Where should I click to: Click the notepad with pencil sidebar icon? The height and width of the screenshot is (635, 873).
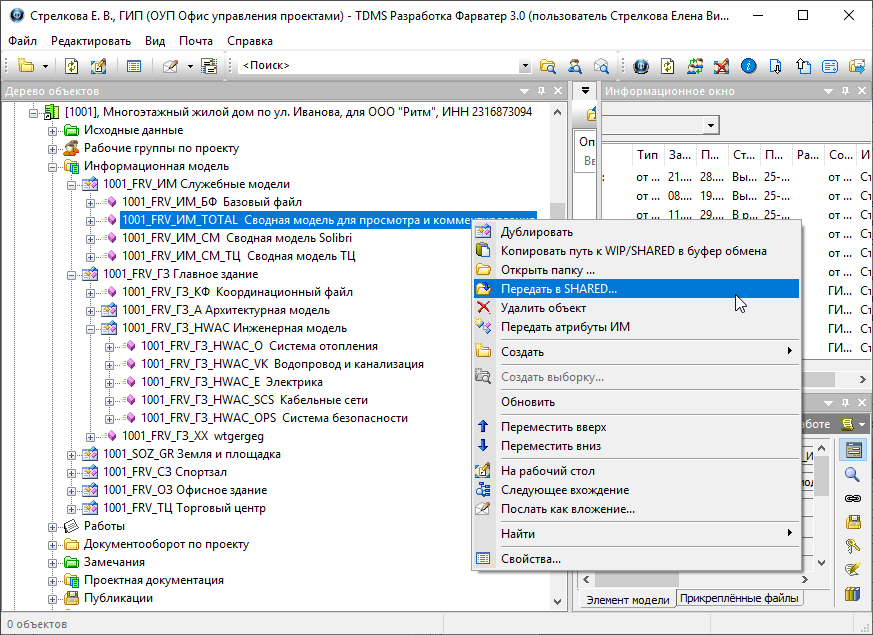point(853,570)
